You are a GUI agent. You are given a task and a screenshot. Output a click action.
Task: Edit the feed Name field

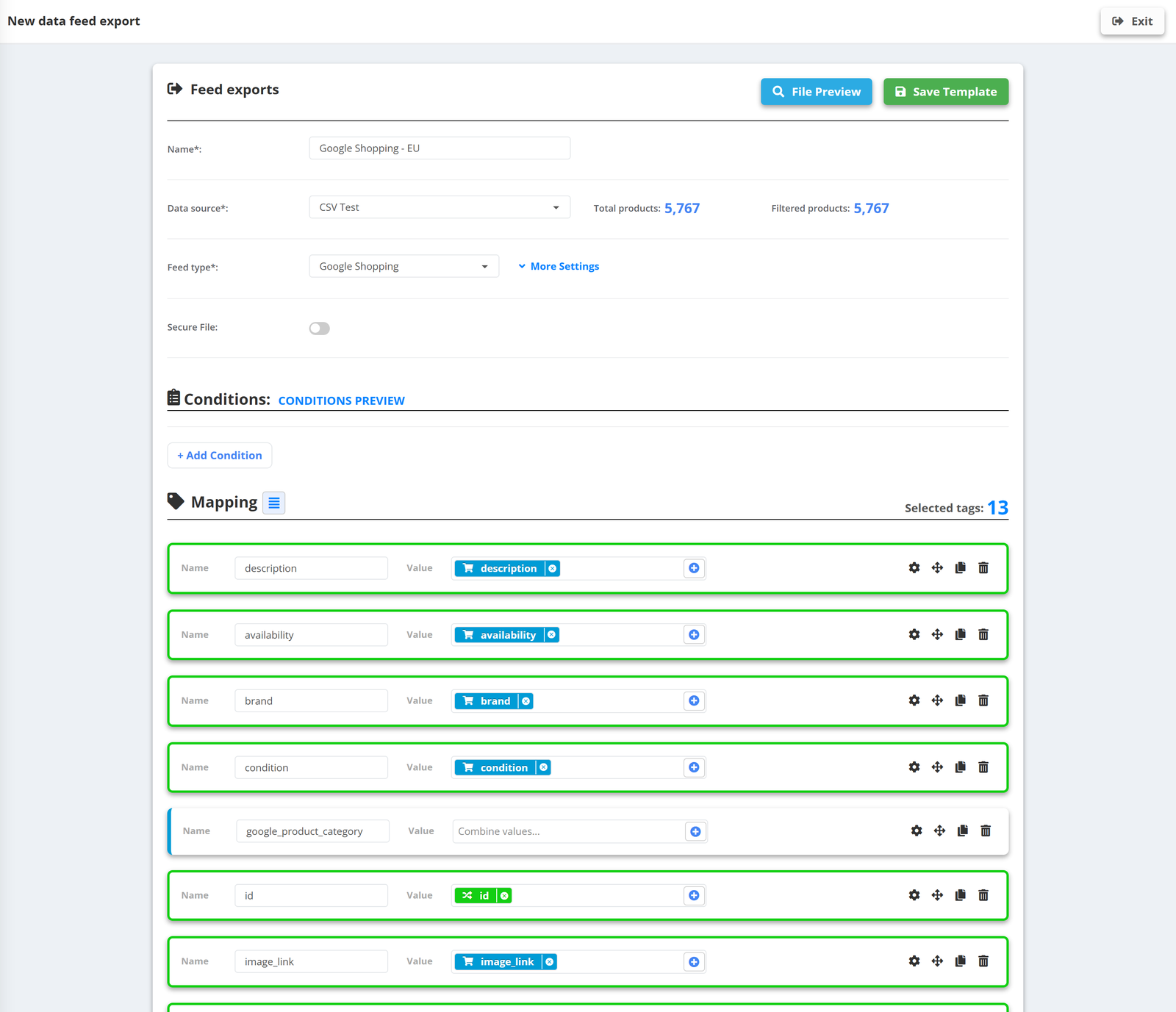point(440,148)
